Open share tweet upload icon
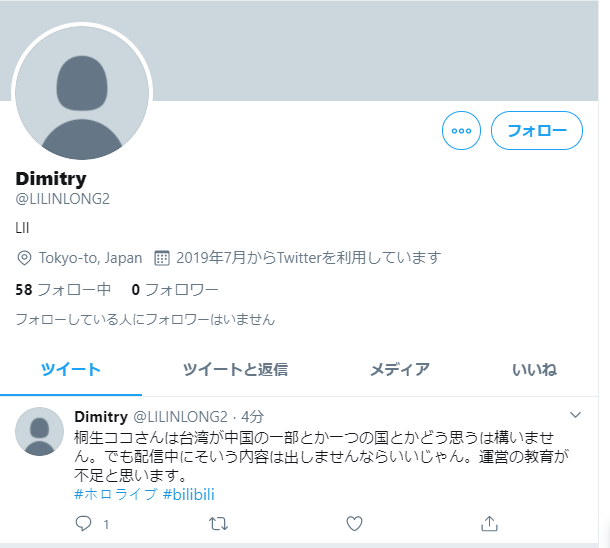 pyautogui.click(x=489, y=523)
